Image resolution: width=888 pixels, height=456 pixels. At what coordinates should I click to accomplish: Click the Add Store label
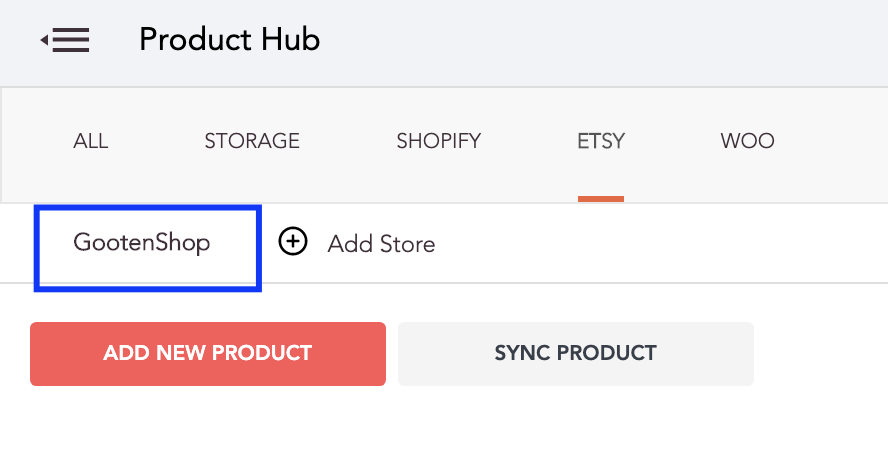coord(381,244)
